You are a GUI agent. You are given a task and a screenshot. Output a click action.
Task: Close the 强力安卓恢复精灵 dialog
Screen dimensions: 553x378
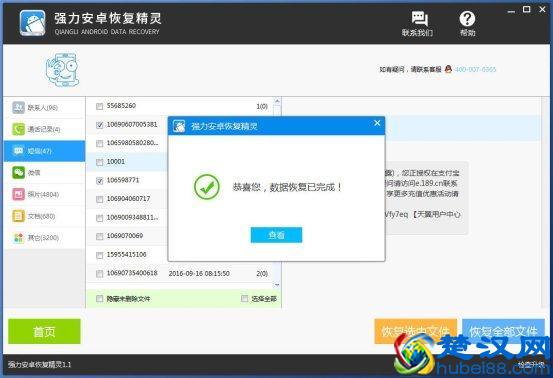377,123
